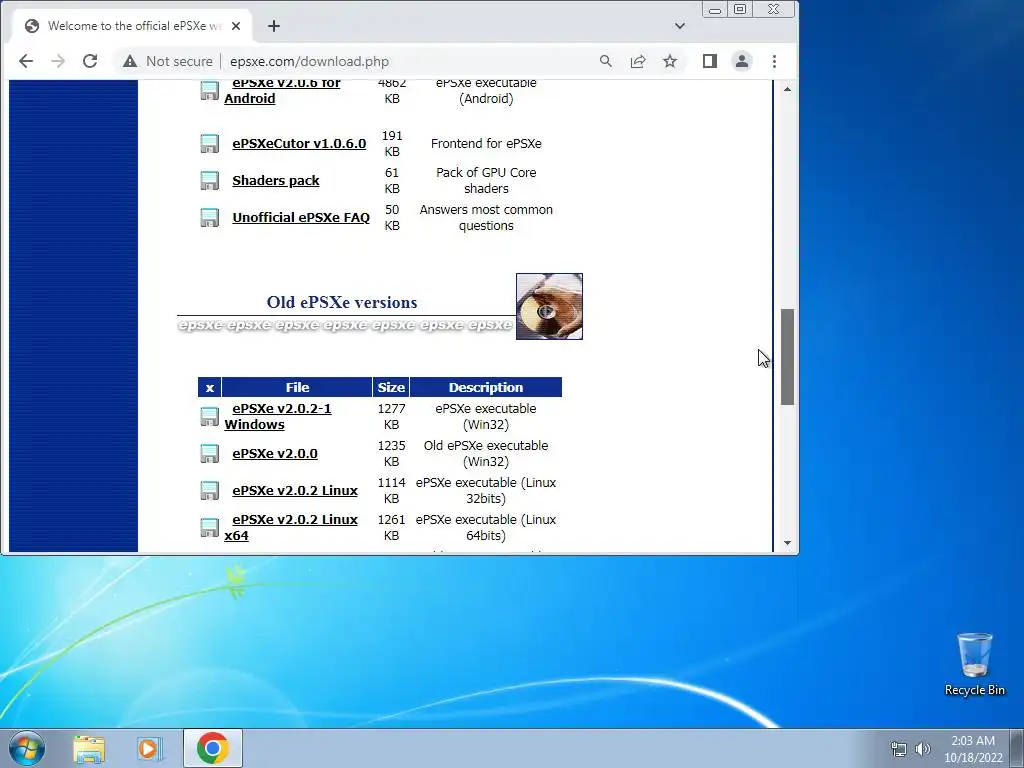The image size is (1024, 768).
Task: Open a new tab with the plus button
Action: (x=274, y=26)
